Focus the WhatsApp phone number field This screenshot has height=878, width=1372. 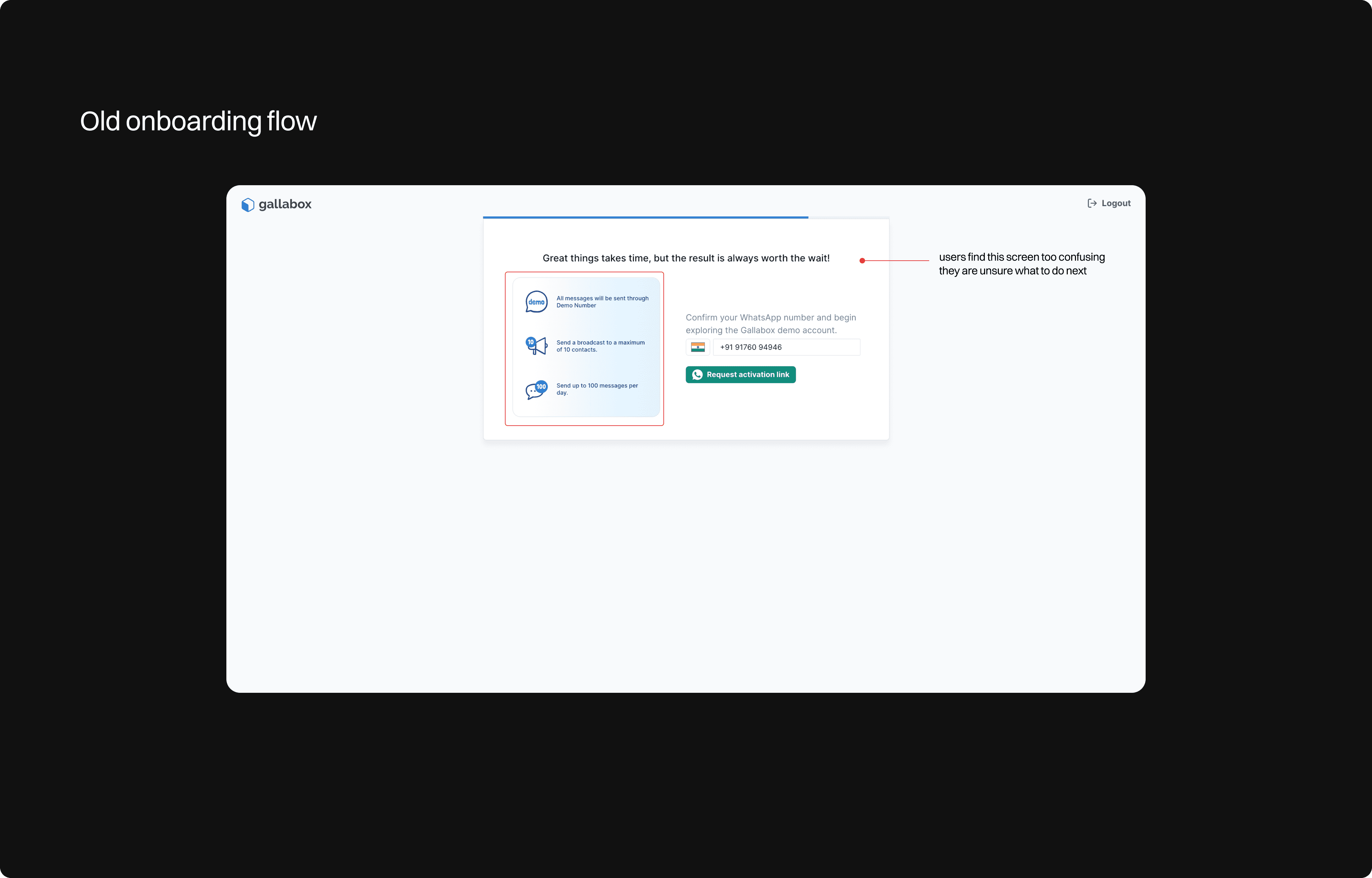coord(786,347)
